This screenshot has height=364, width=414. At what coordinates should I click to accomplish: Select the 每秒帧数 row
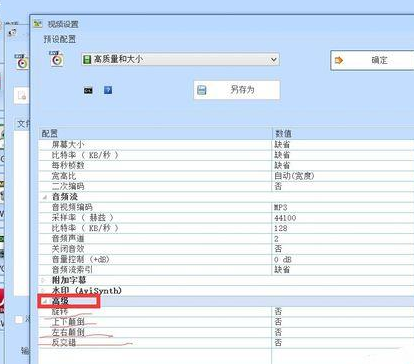226,165
